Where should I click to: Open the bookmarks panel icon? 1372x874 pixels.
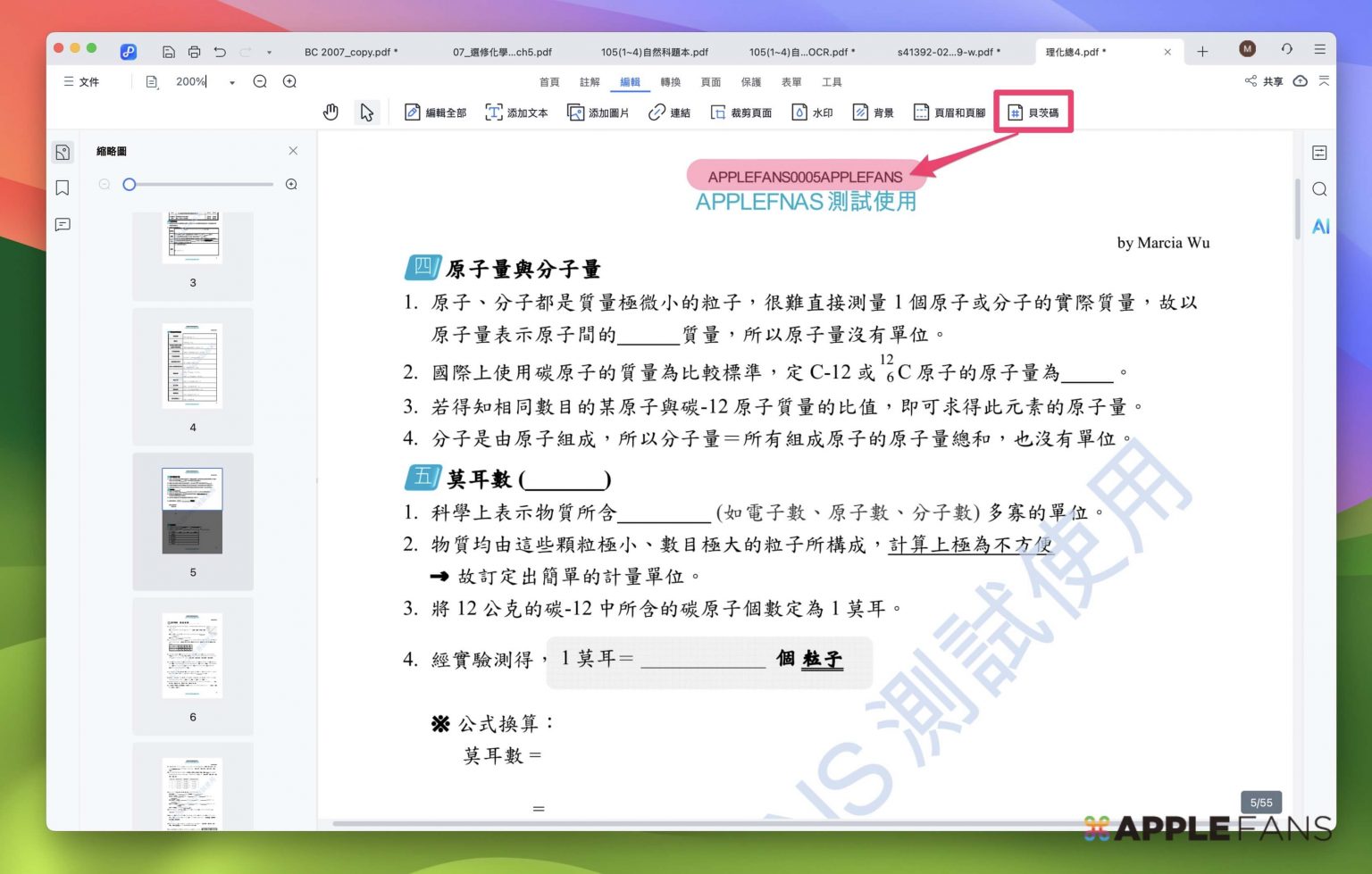click(63, 188)
